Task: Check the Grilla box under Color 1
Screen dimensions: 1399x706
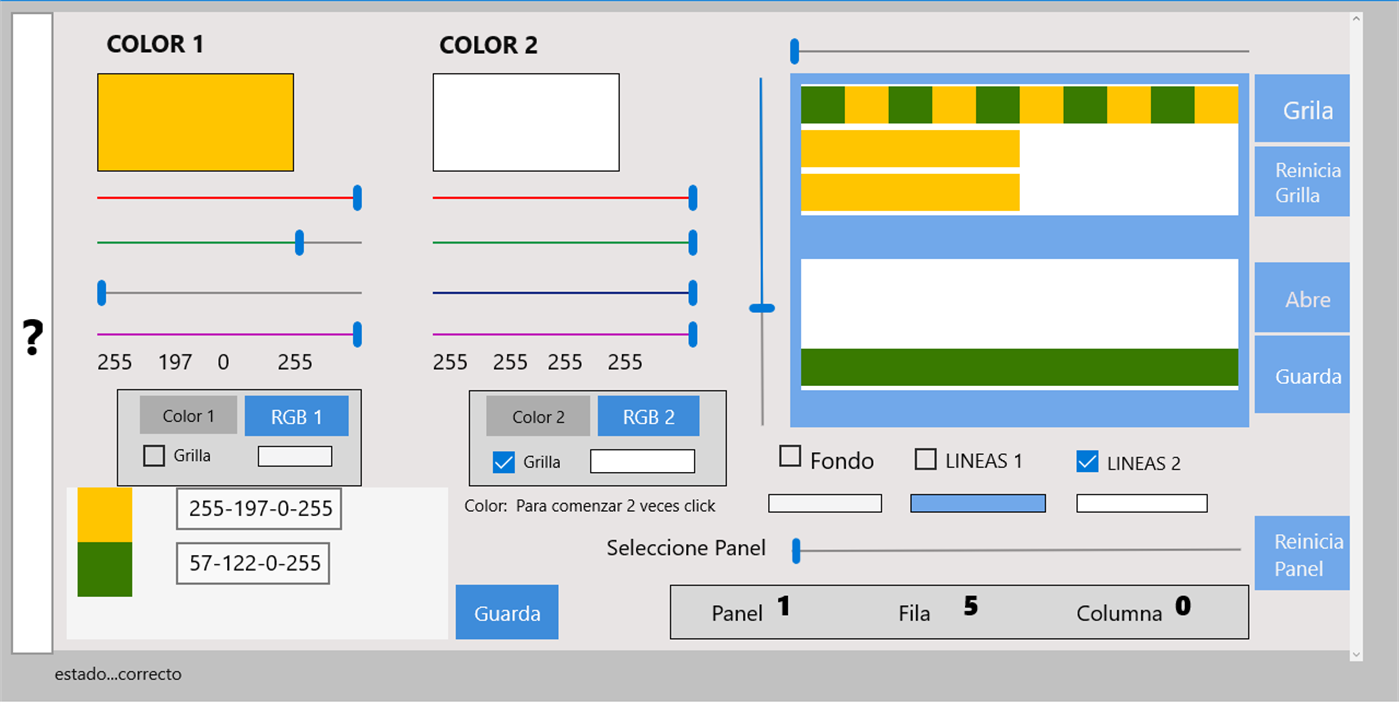Action: 153,455
